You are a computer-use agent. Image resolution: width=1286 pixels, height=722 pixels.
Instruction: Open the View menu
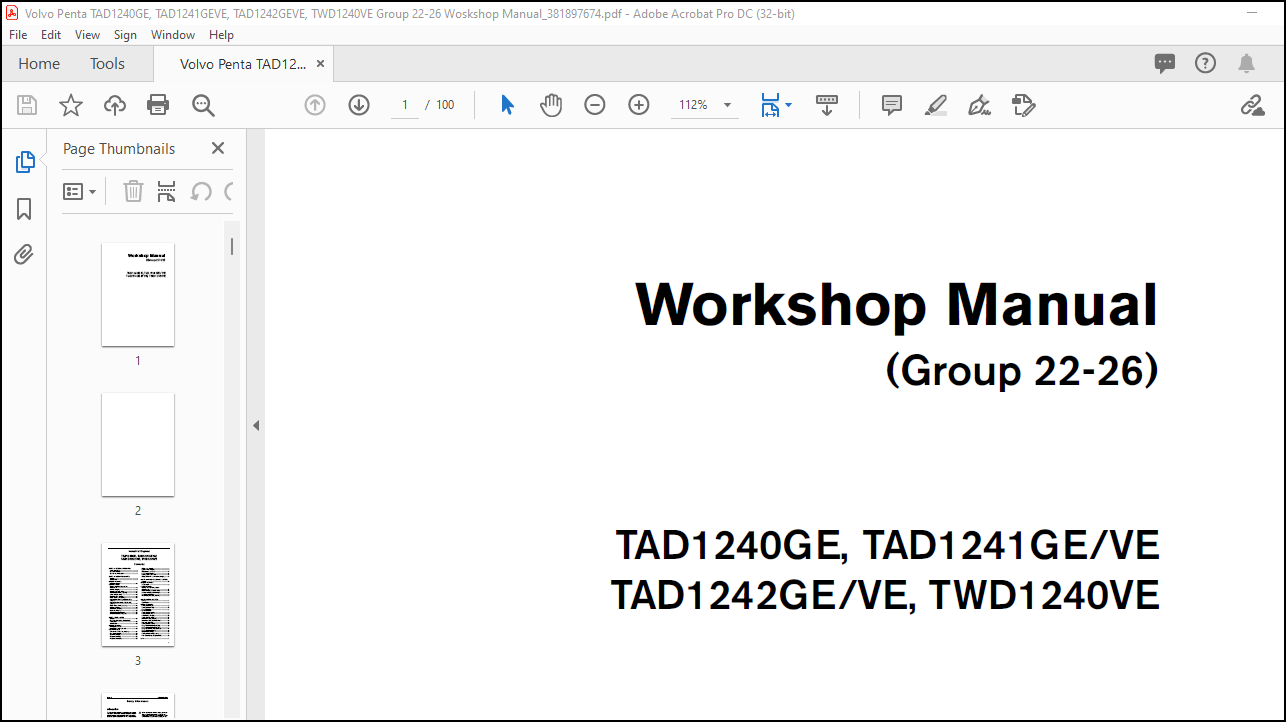pyautogui.click(x=87, y=34)
